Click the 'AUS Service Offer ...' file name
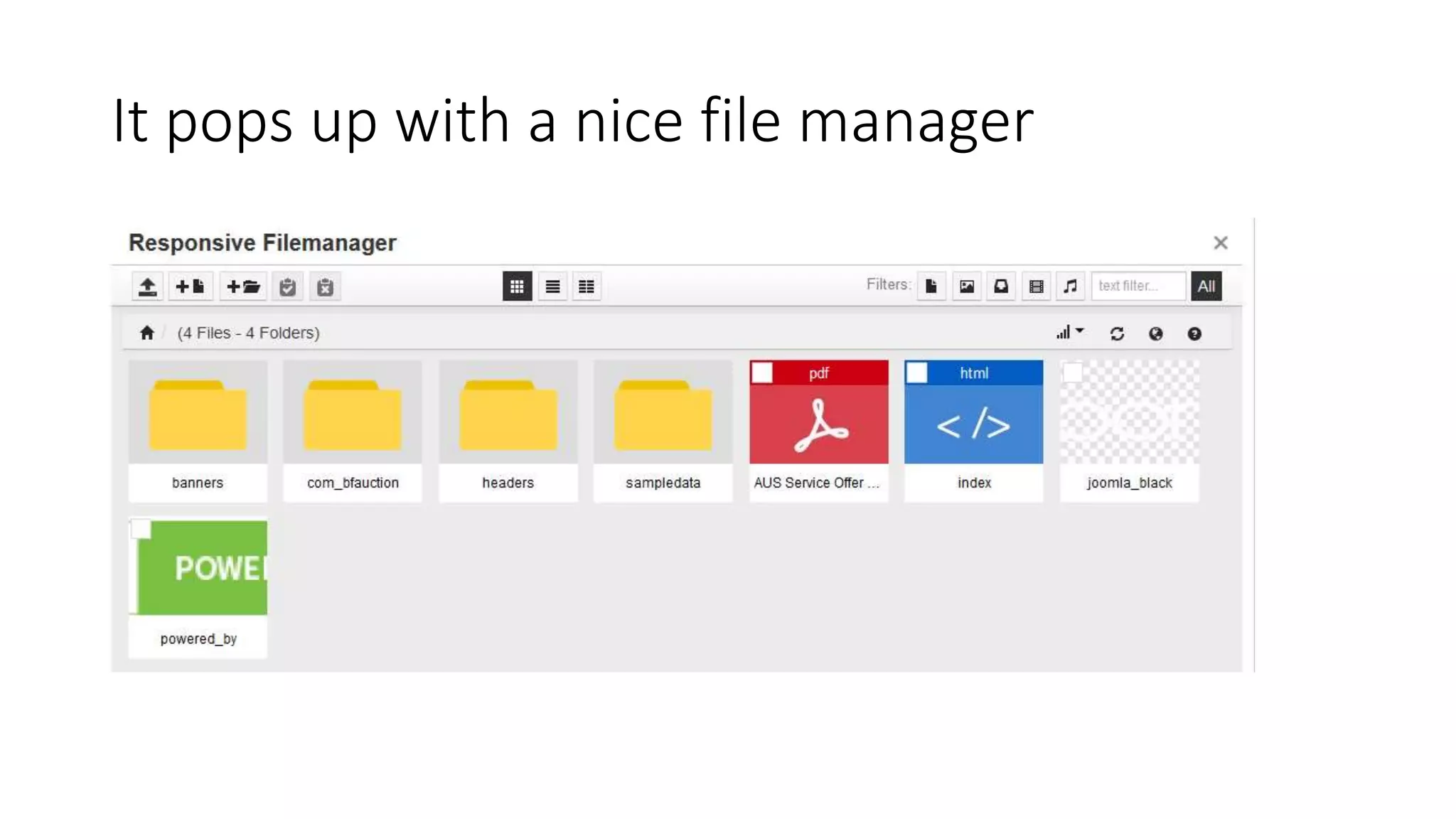Image resolution: width=1456 pixels, height=819 pixels. (x=816, y=483)
